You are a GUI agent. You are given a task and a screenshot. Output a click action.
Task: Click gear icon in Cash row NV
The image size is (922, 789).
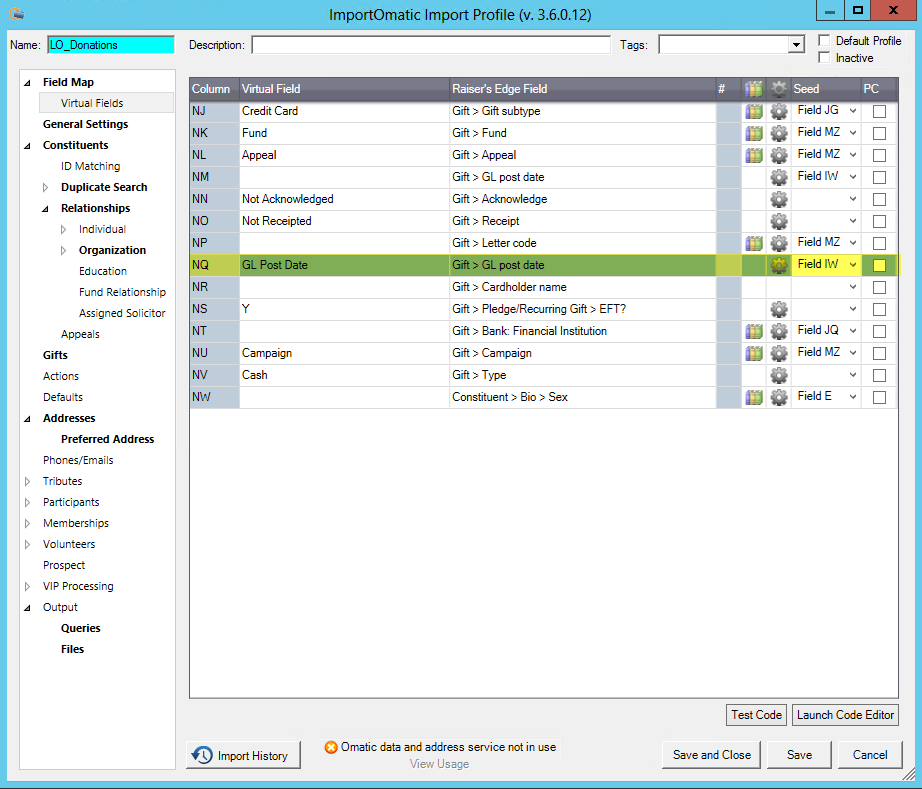click(779, 375)
